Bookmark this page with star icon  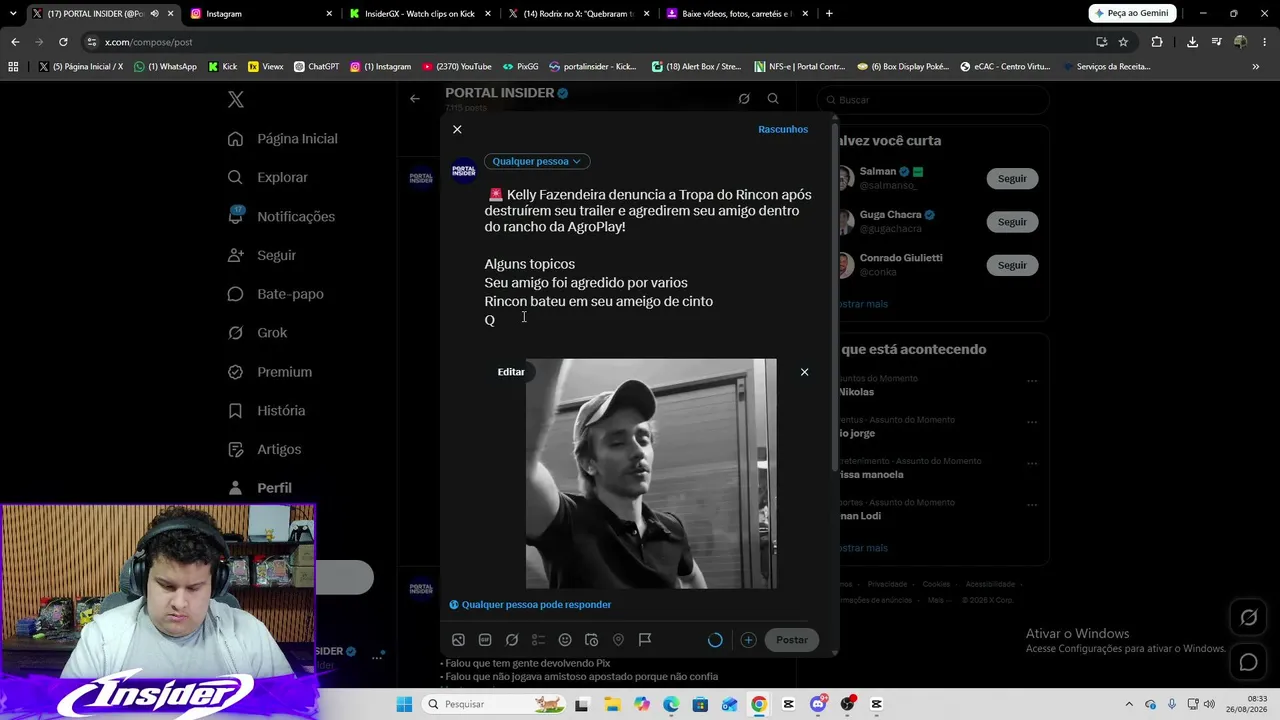pos(1123,42)
